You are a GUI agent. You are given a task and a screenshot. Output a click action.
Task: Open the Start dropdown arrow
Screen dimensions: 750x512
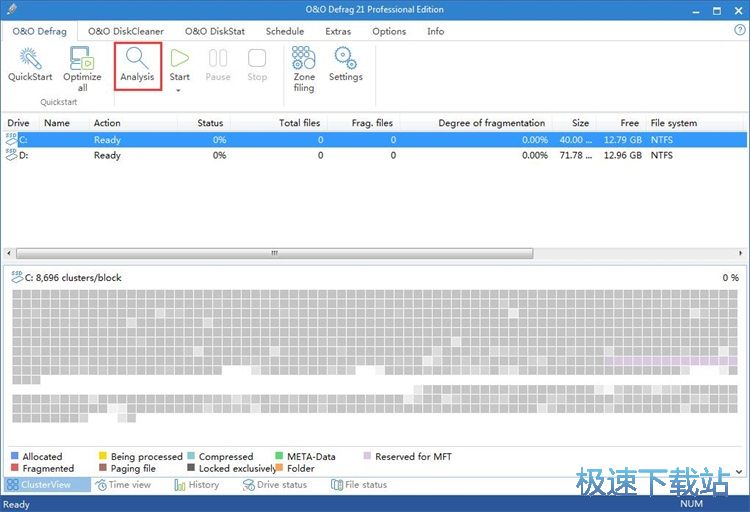pyautogui.click(x=178, y=90)
